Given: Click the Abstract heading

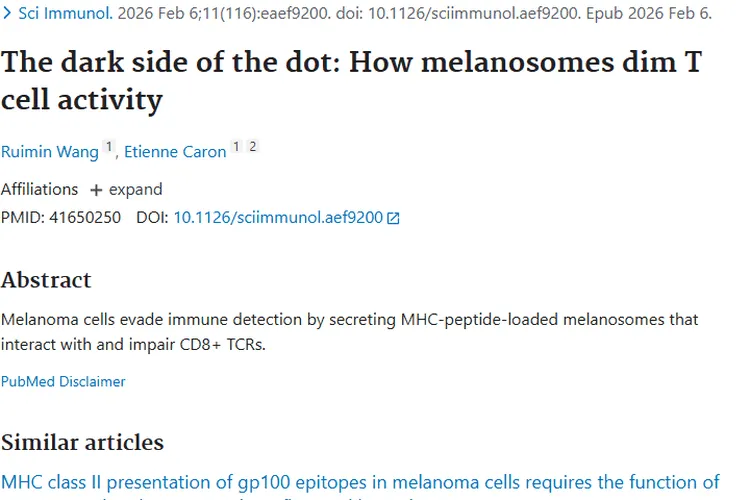Looking at the screenshot, I should point(46,280).
